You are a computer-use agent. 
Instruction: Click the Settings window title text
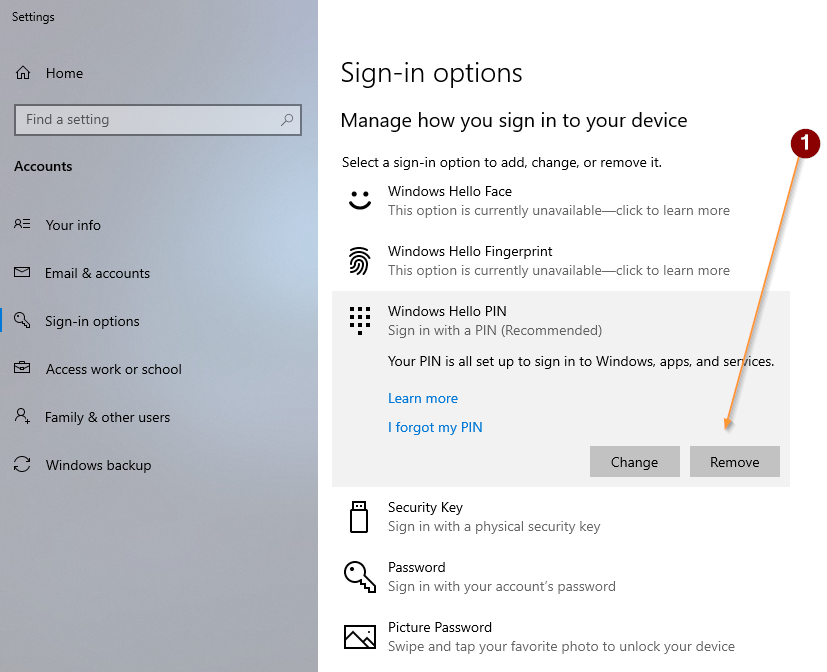(33, 17)
